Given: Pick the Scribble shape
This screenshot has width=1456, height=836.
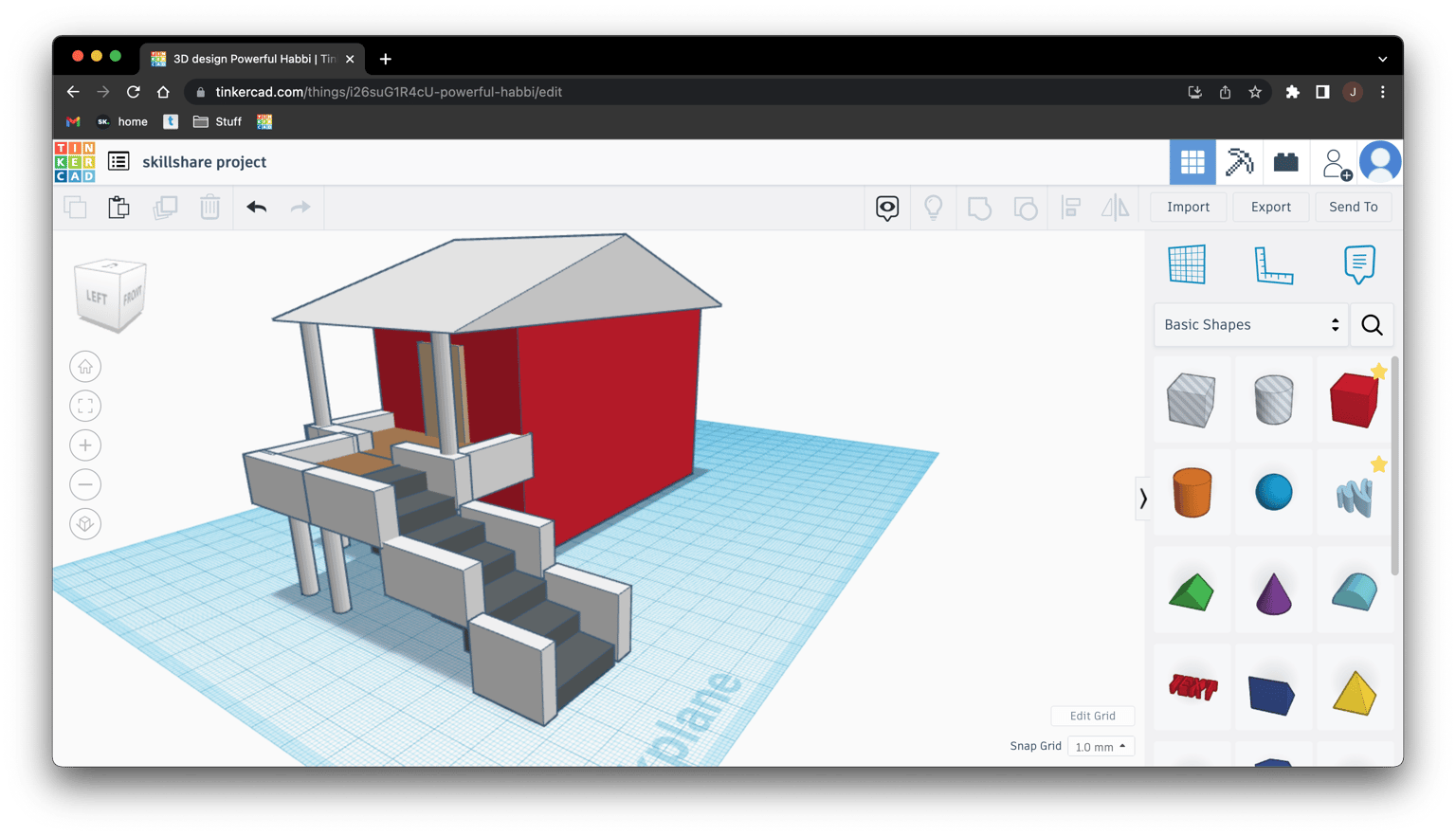Looking at the screenshot, I should pyautogui.click(x=1355, y=495).
